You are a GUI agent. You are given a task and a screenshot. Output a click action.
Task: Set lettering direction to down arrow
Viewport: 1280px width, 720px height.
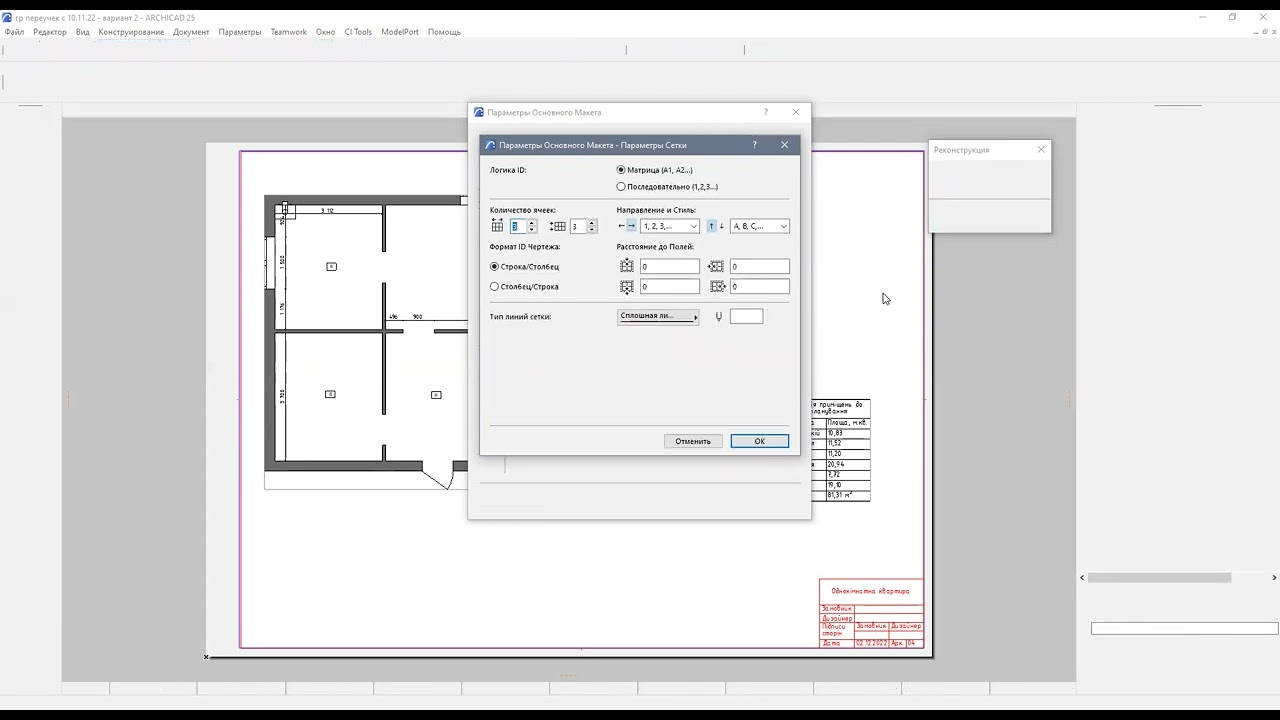click(x=721, y=226)
